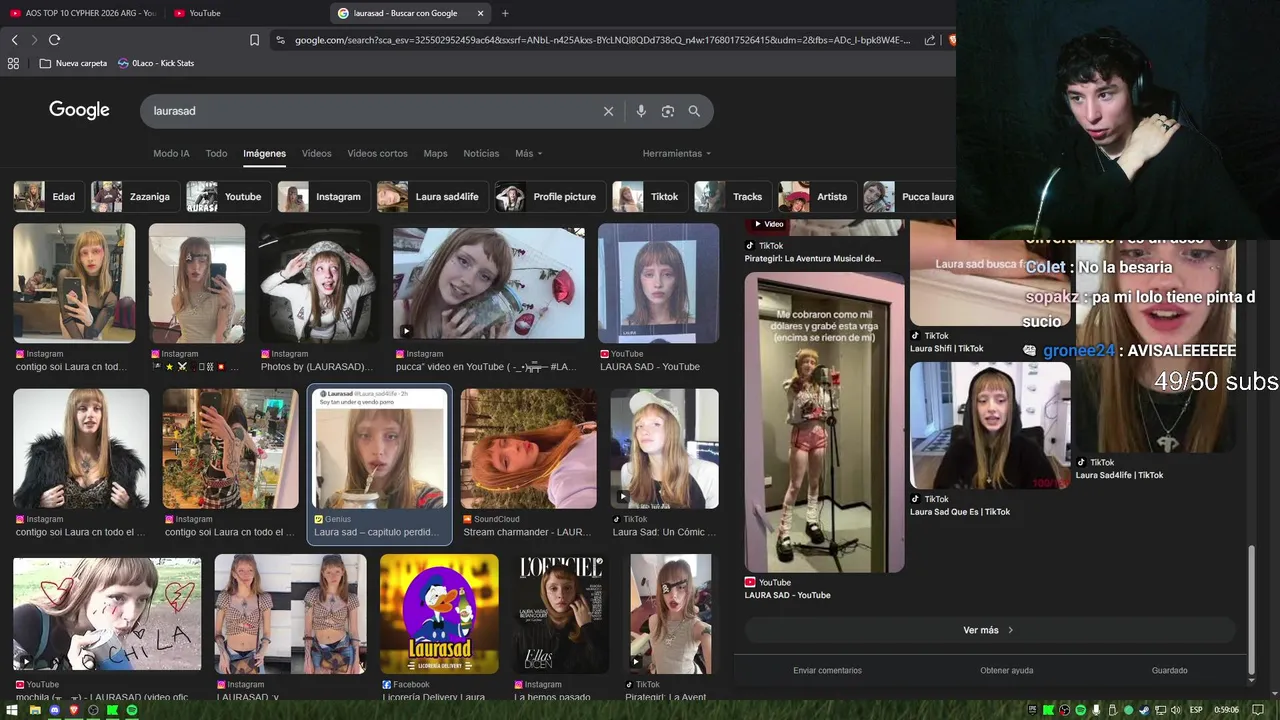Go forward with the browser forward arrow

[34, 40]
